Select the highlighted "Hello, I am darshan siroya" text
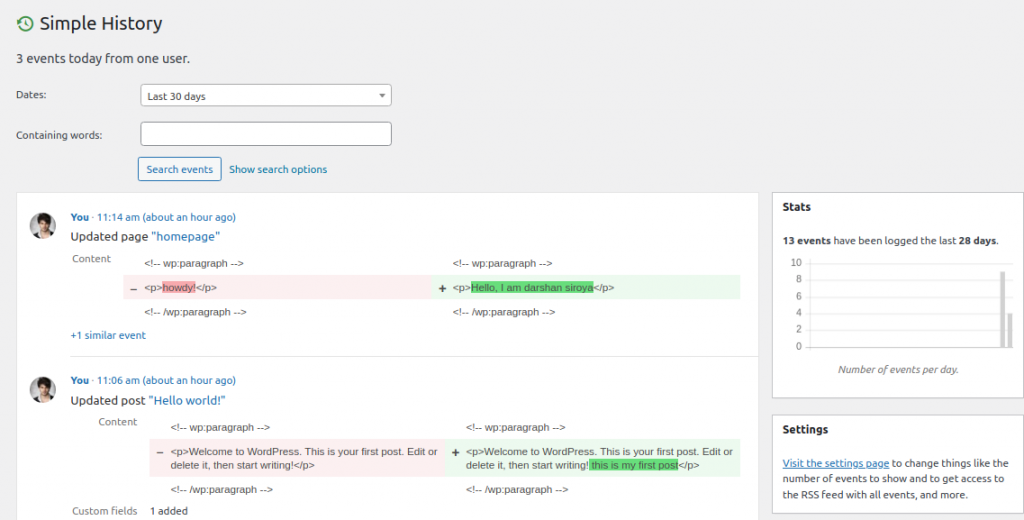1024x520 pixels. tap(532, 287)
